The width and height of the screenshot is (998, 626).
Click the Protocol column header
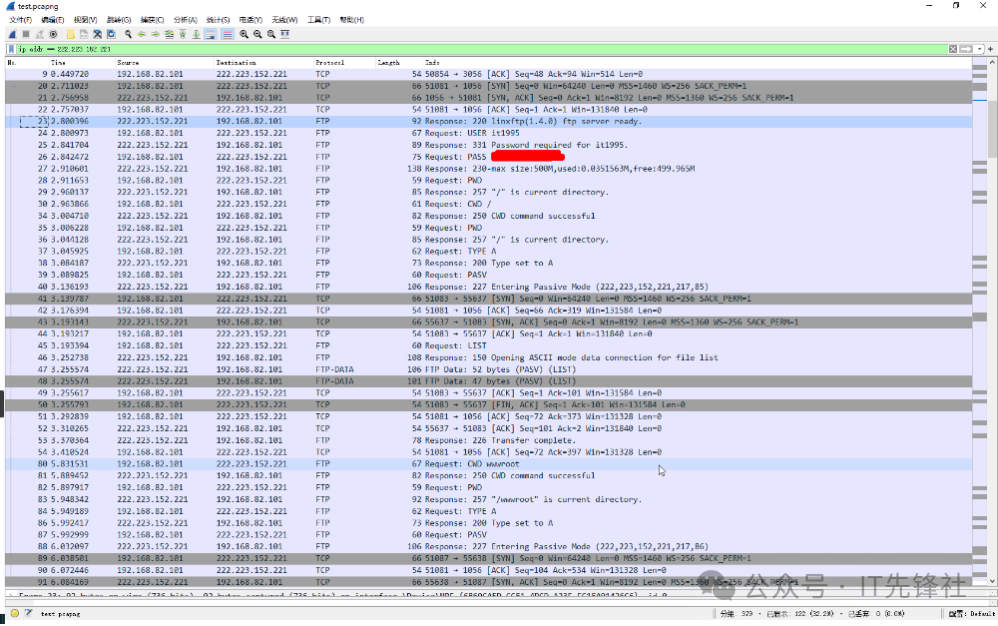tap(330, 62)
